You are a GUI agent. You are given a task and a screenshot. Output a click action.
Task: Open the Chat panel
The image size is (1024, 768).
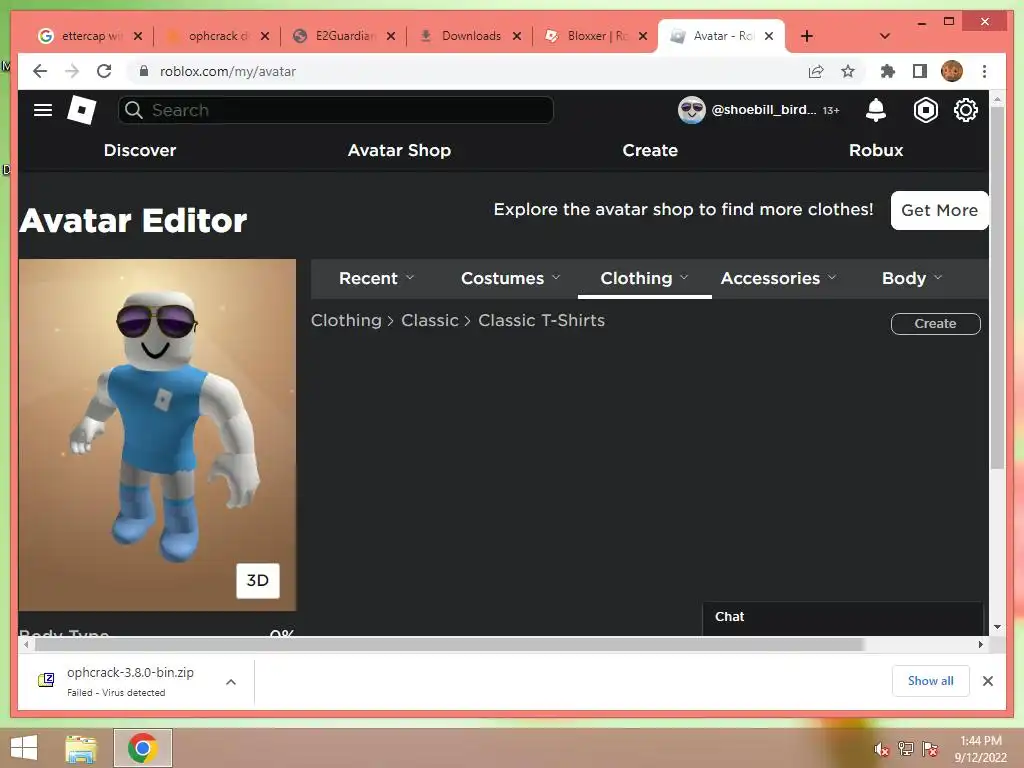pos(842,618)
